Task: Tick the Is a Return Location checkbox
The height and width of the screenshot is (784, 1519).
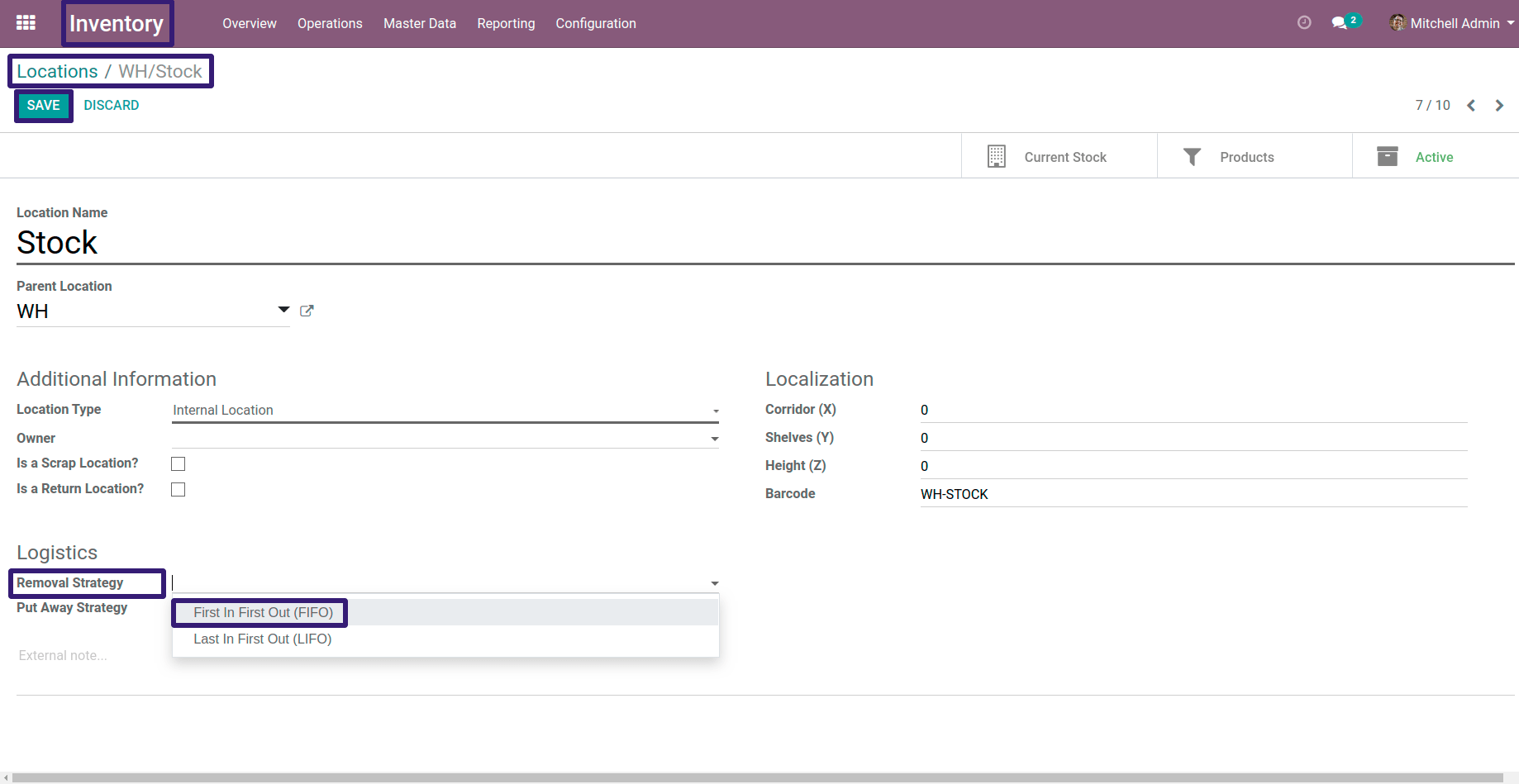Action: click(x=178, y=489)
